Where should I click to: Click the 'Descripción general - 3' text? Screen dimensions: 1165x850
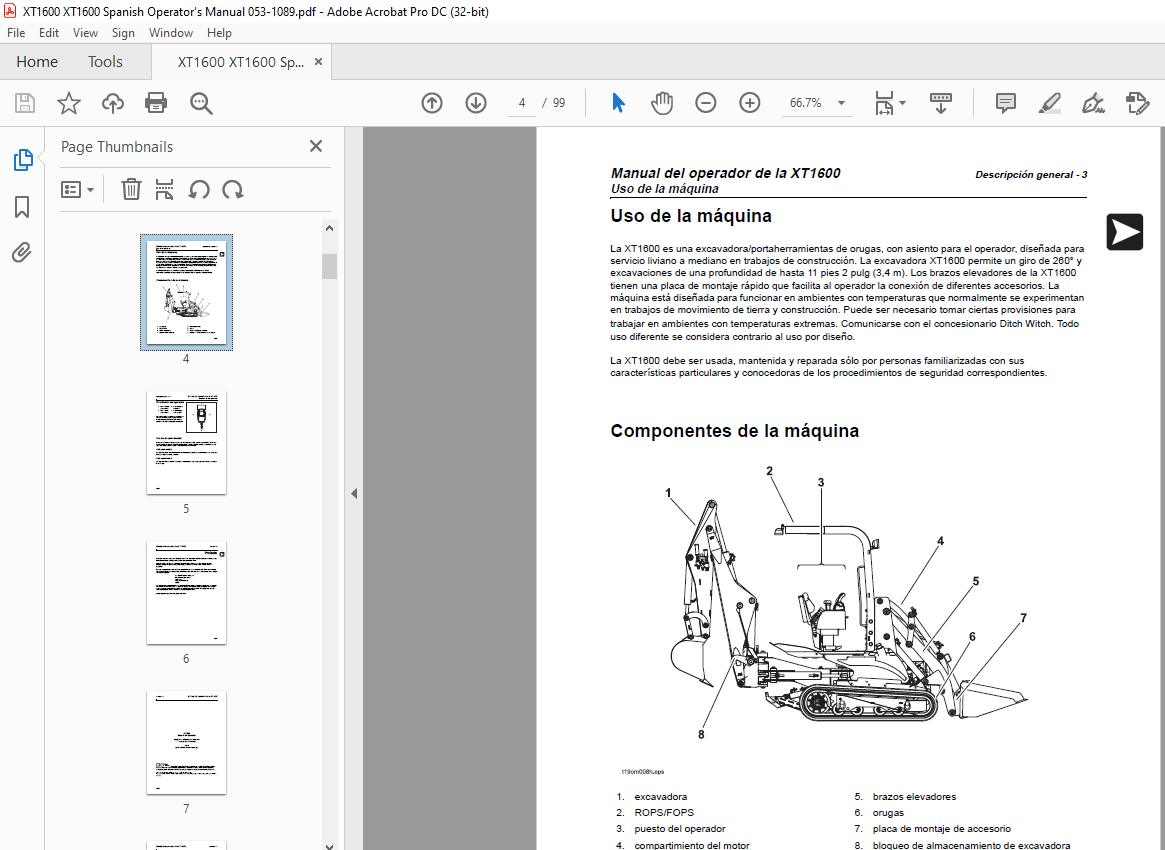1031,175
